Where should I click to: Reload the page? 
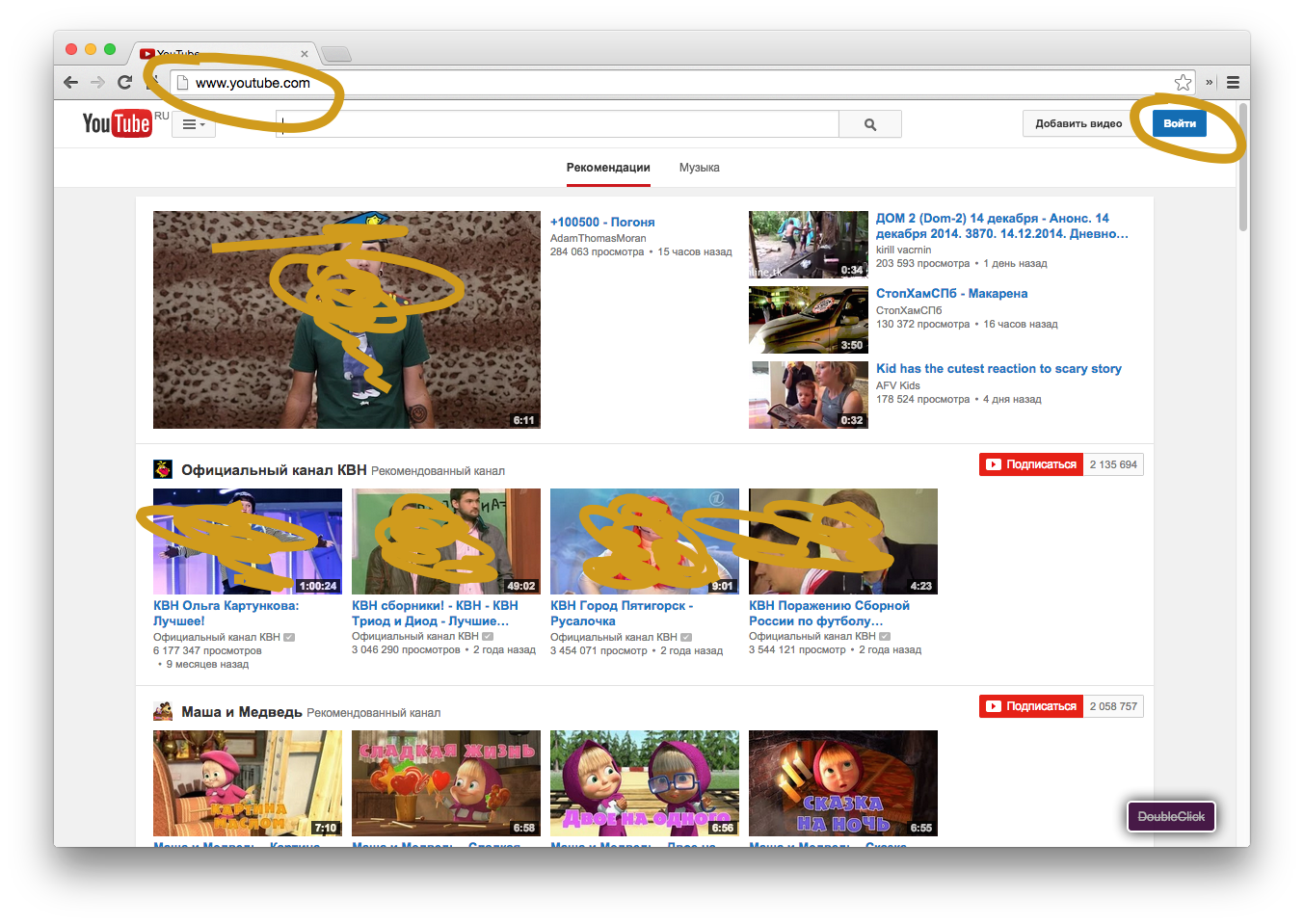(124, 83)
